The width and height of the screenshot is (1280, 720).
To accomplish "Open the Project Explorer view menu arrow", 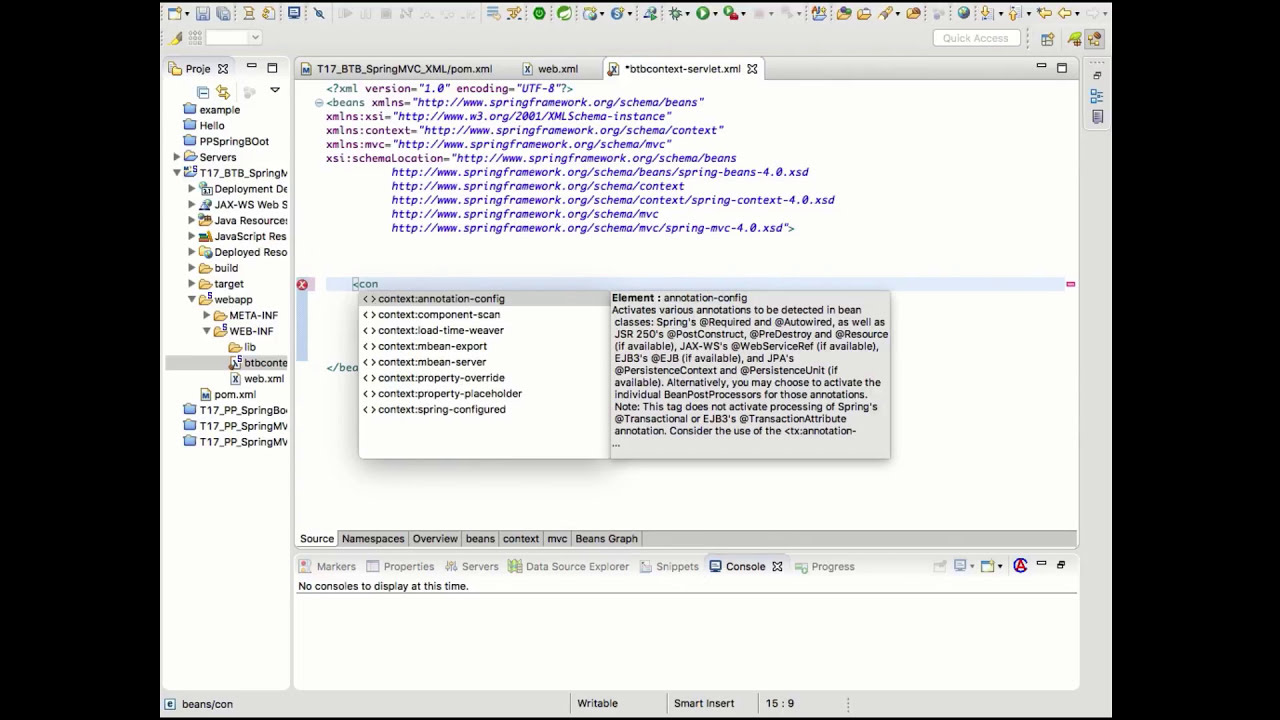I will coord(275,90).
